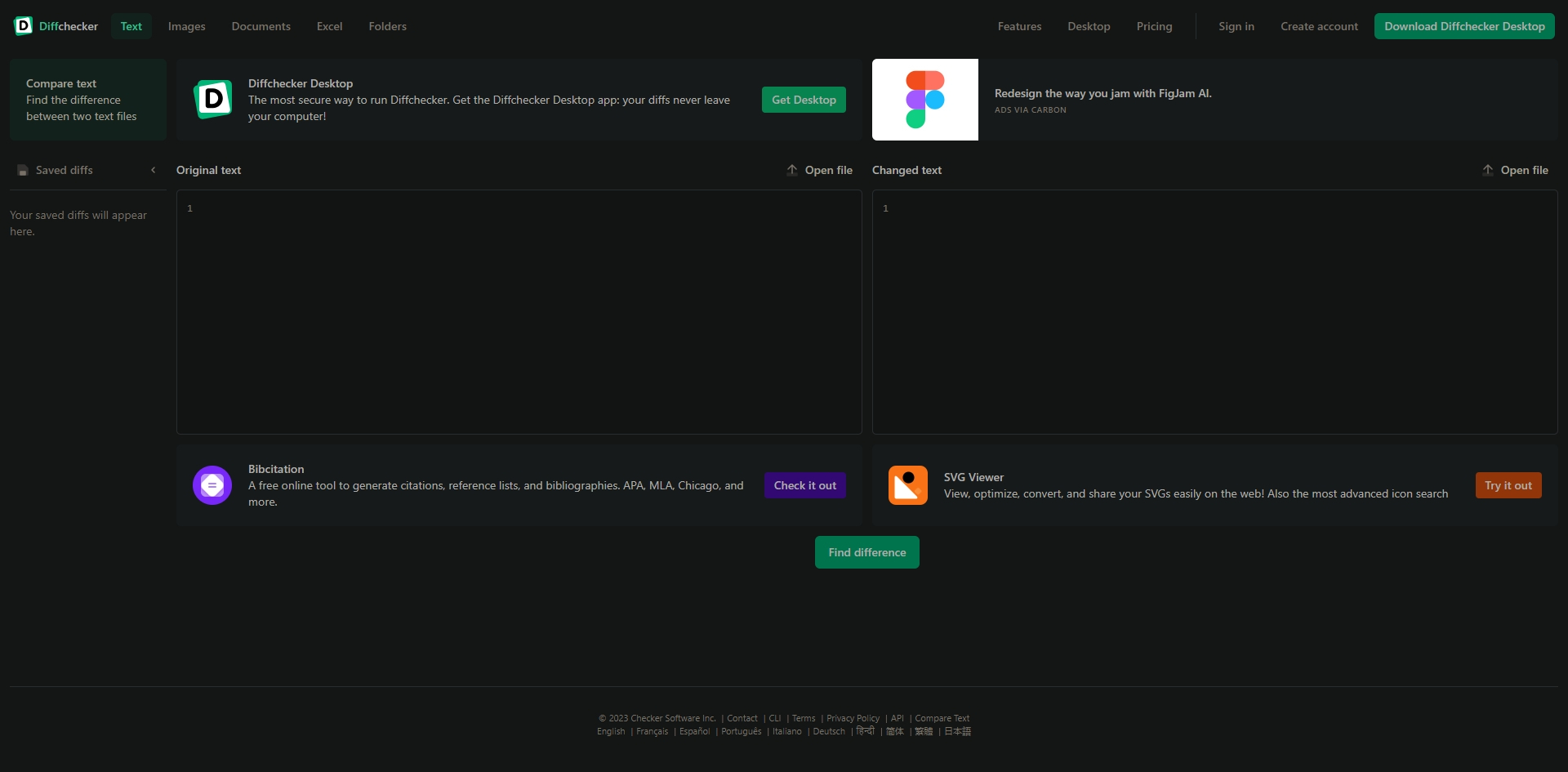Select the Text tab
This screenshot has width=1568, height=772.
(x=131, y=26)
